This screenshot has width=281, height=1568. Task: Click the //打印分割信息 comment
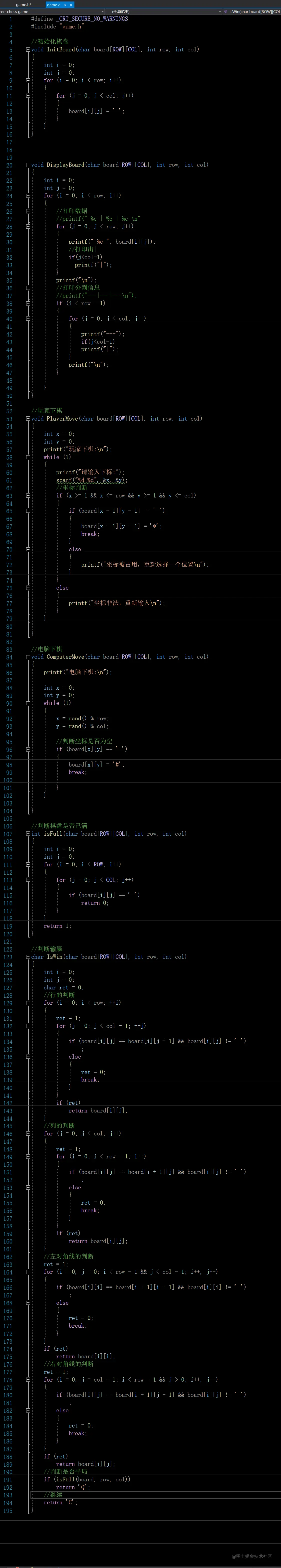tap(78, 288)
